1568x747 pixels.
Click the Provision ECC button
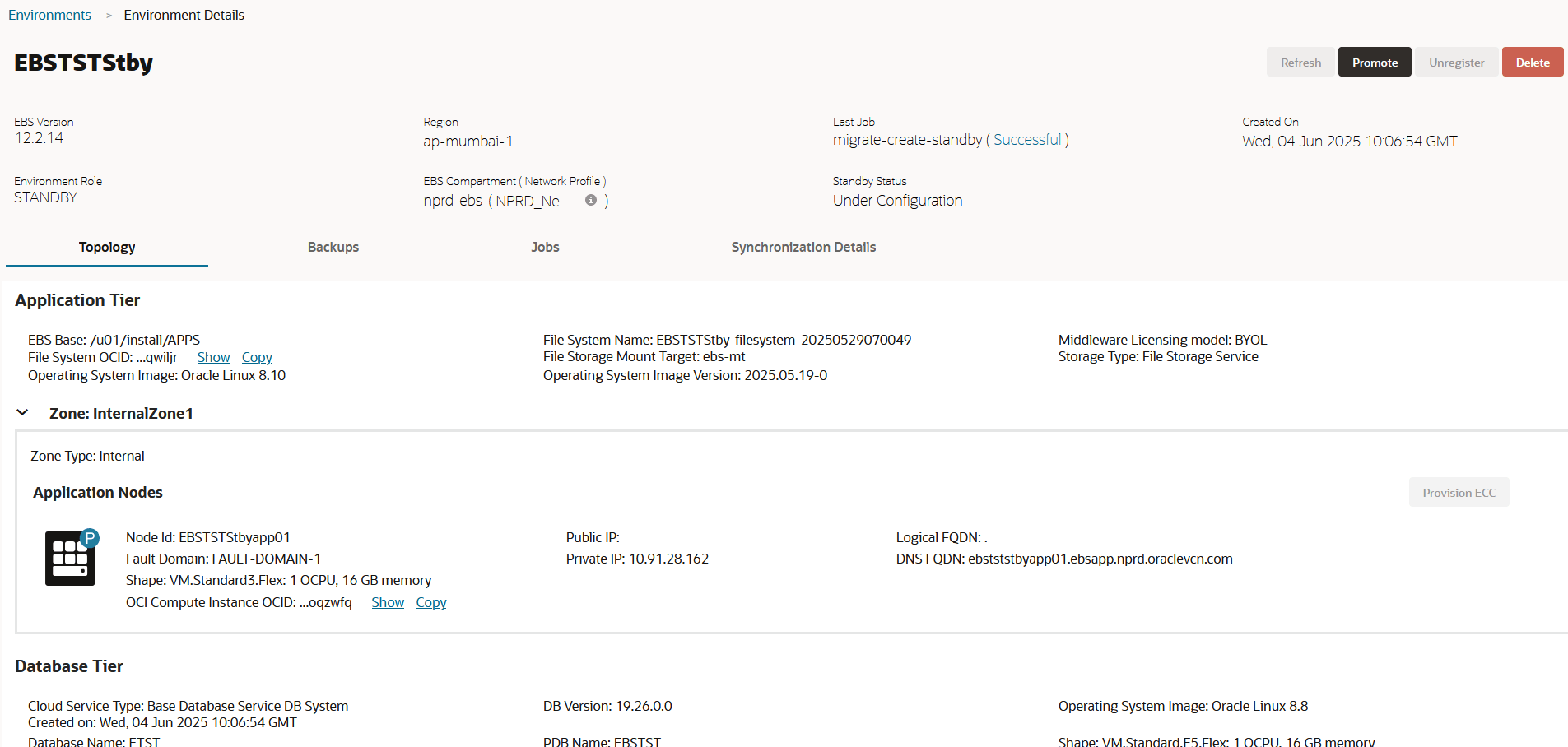click(x=1459, y=492)
